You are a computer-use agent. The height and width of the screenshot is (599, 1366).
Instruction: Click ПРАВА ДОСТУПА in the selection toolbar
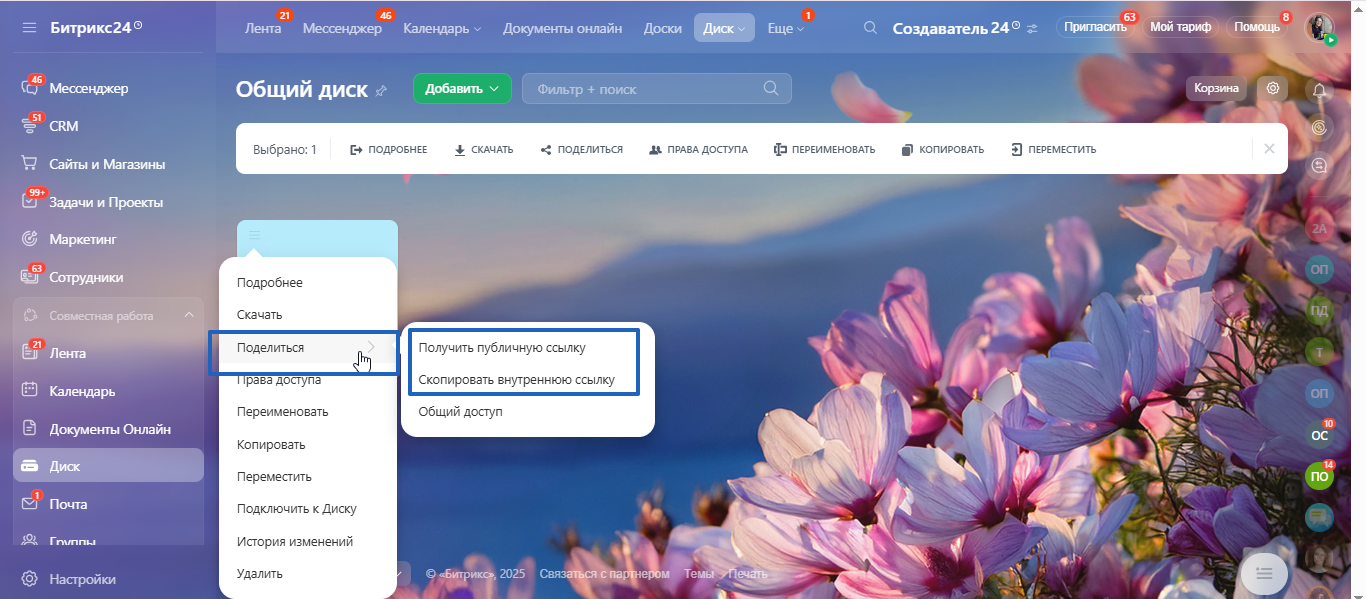tap(698, 149)
